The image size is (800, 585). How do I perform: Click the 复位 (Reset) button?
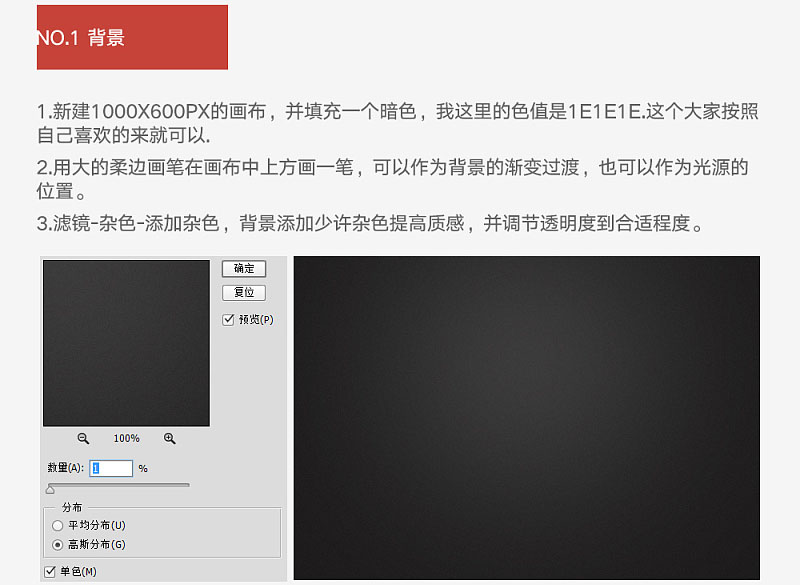[x=244, y=293]
